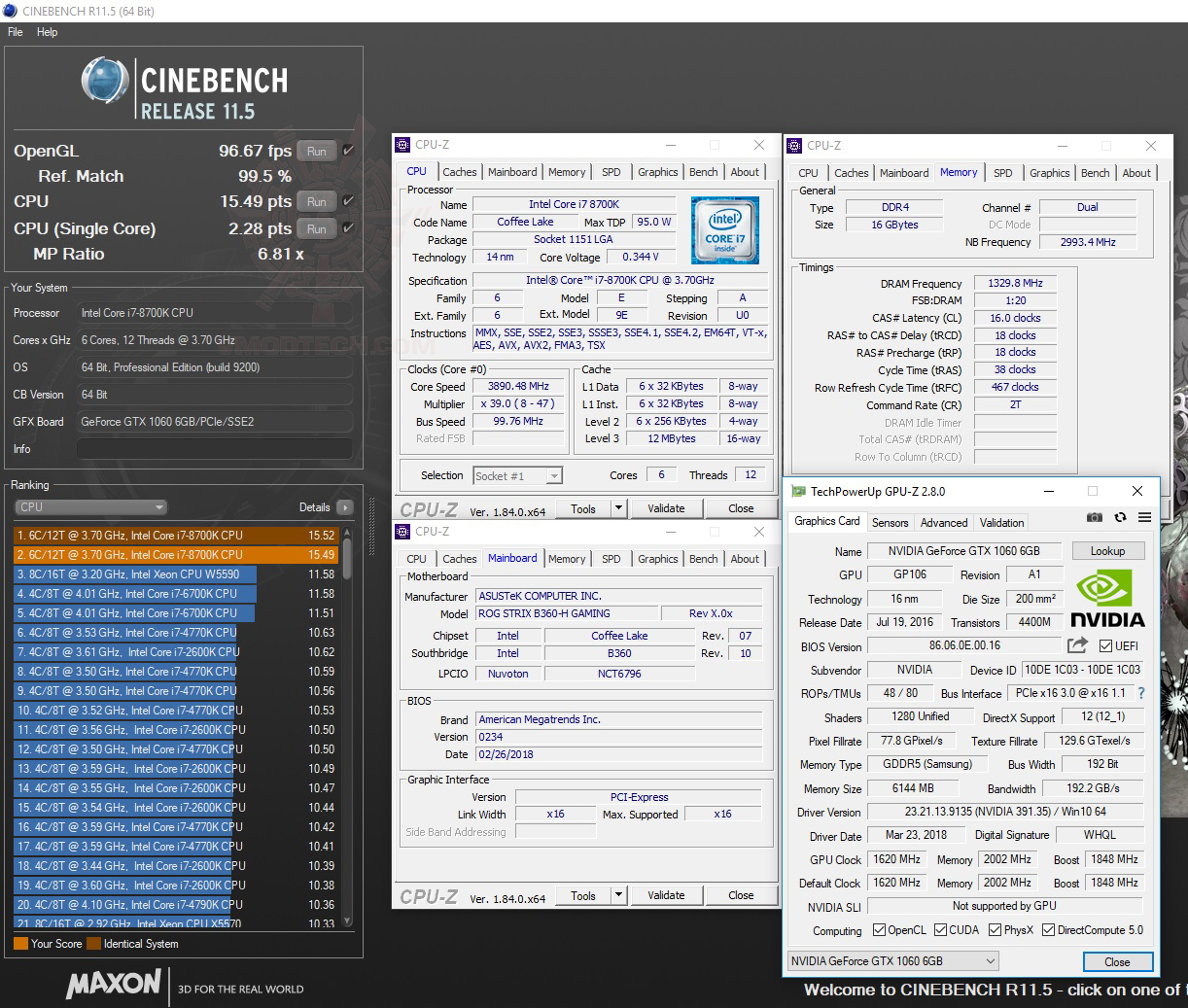Toggle the UEFI checkbox in GPU-Z
The height and width of the screenshot is (1008, 1188).
tap(1105, 646)
